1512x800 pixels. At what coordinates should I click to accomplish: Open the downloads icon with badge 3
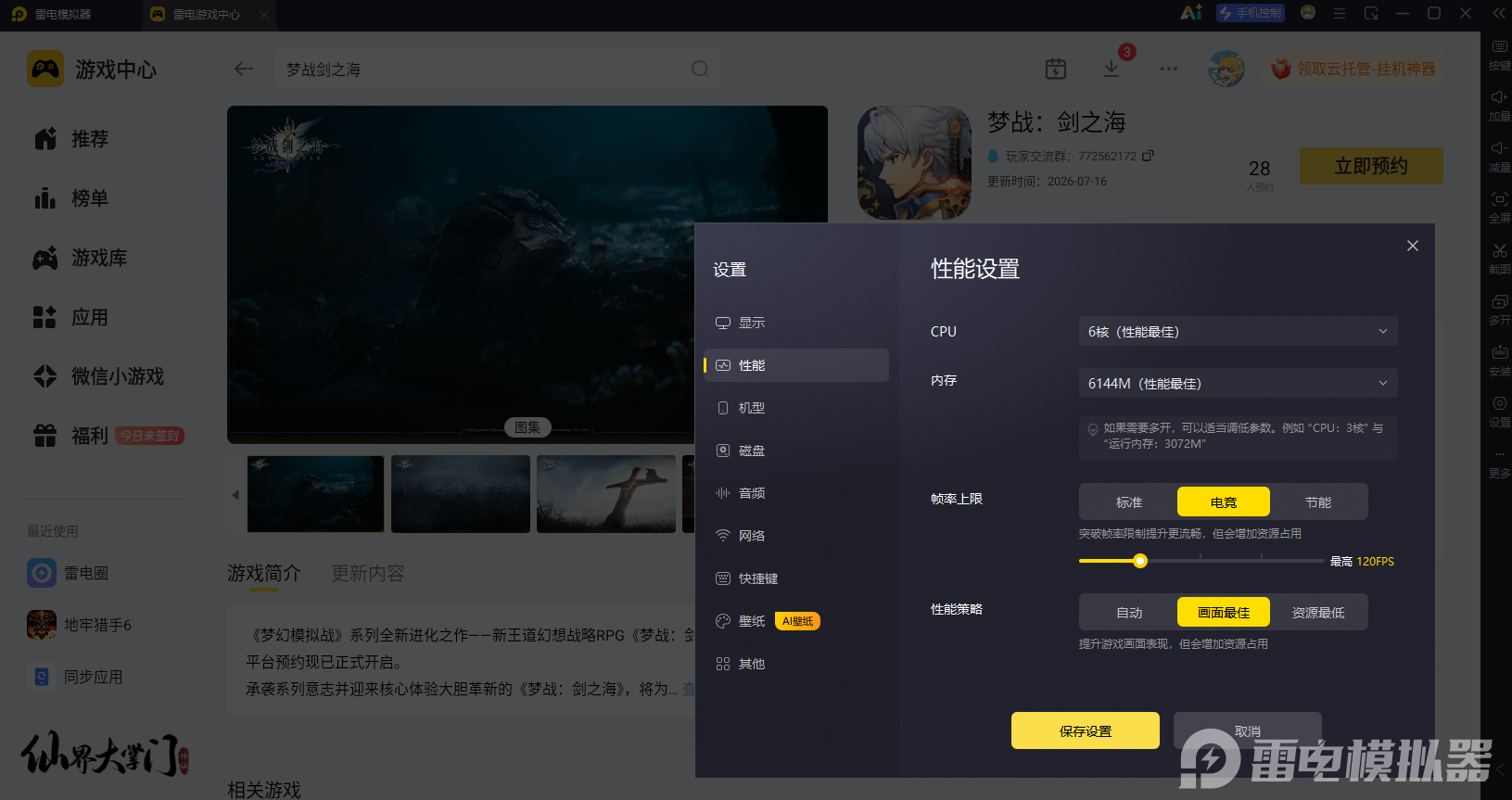(x=1112, y=69)
